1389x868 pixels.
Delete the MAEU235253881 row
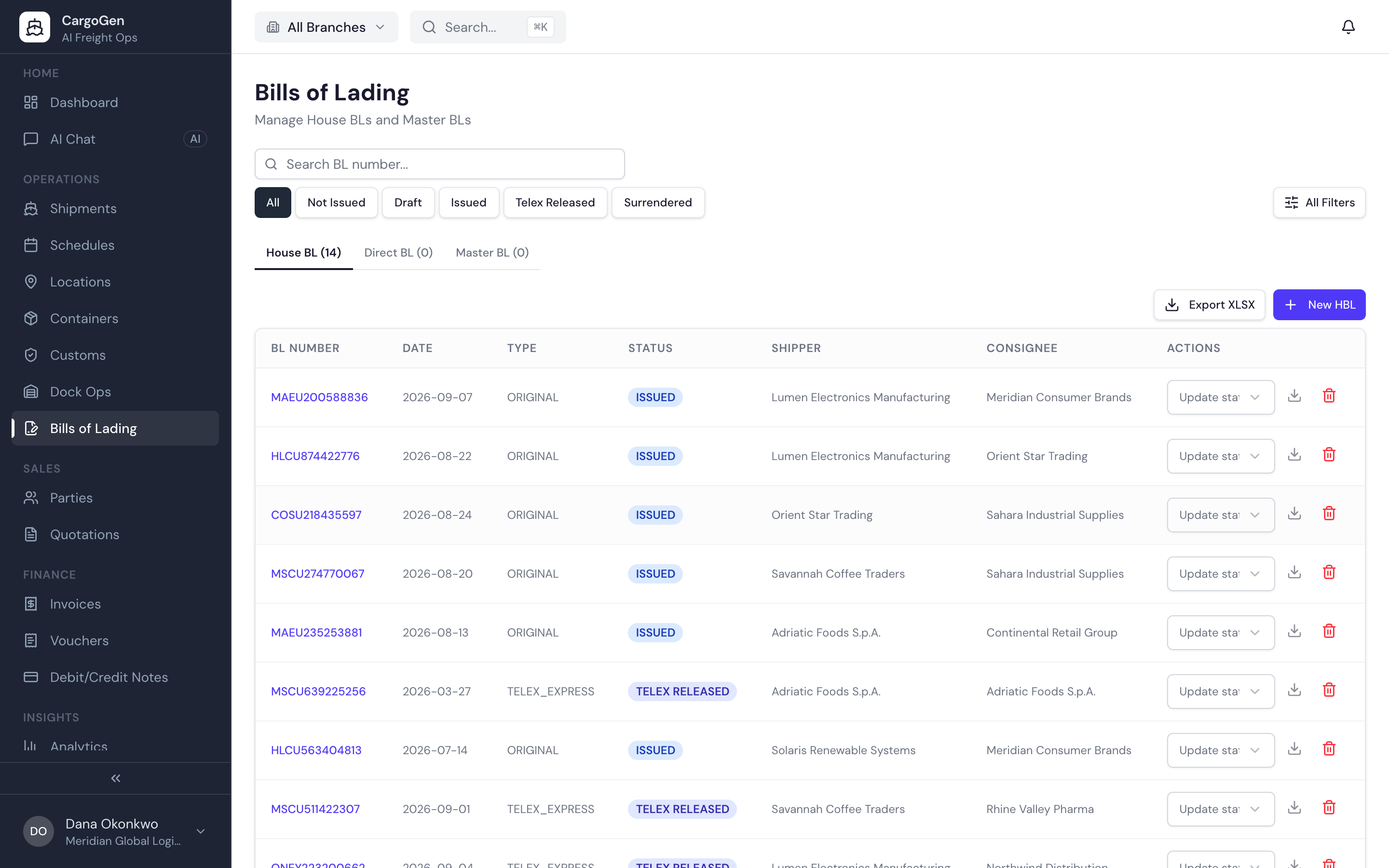(x=1329, y=632)
